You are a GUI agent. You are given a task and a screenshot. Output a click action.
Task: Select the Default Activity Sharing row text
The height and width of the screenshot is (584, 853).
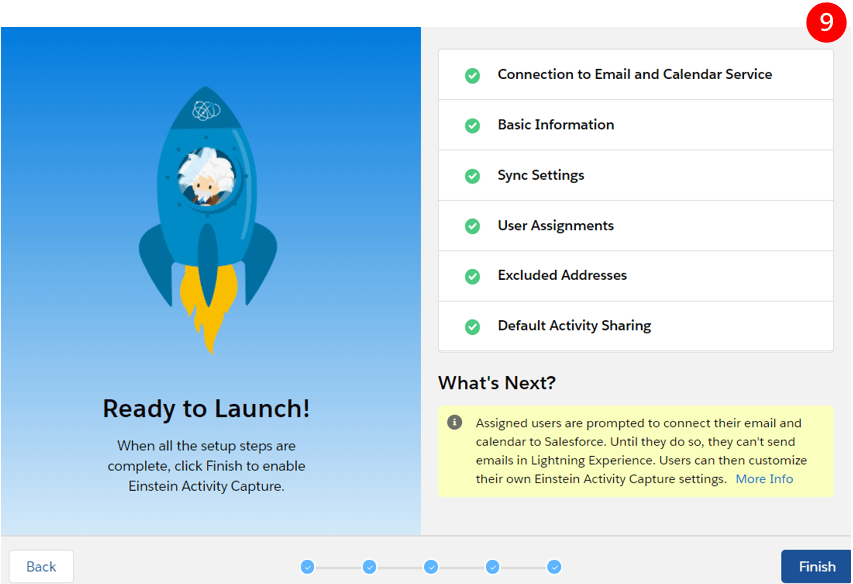click(x=574, y=325)
